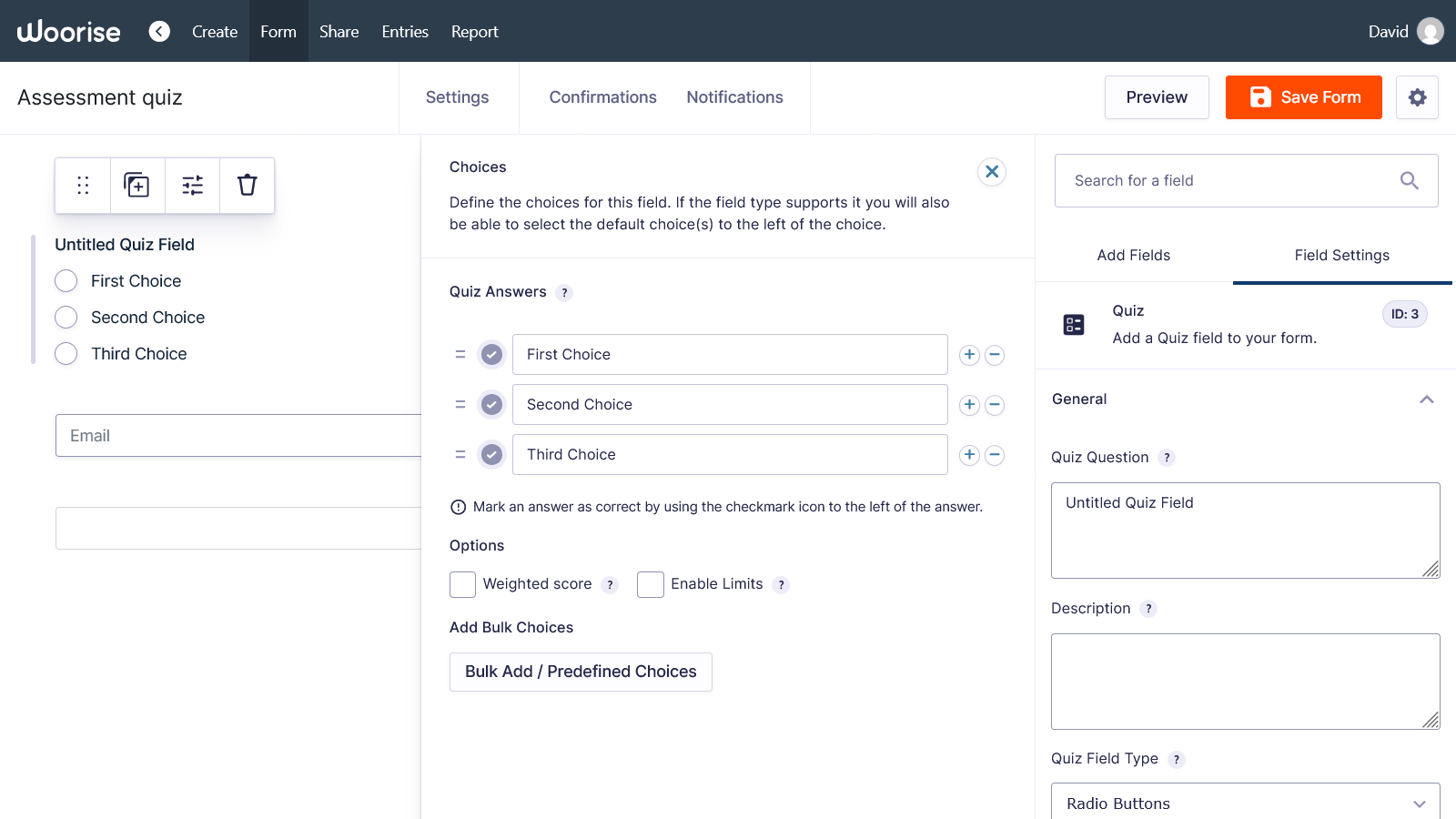Mark Second Choice as correct answer
Screen dimensions: 1456x819
pyautogui.click(x=491, y=405)
